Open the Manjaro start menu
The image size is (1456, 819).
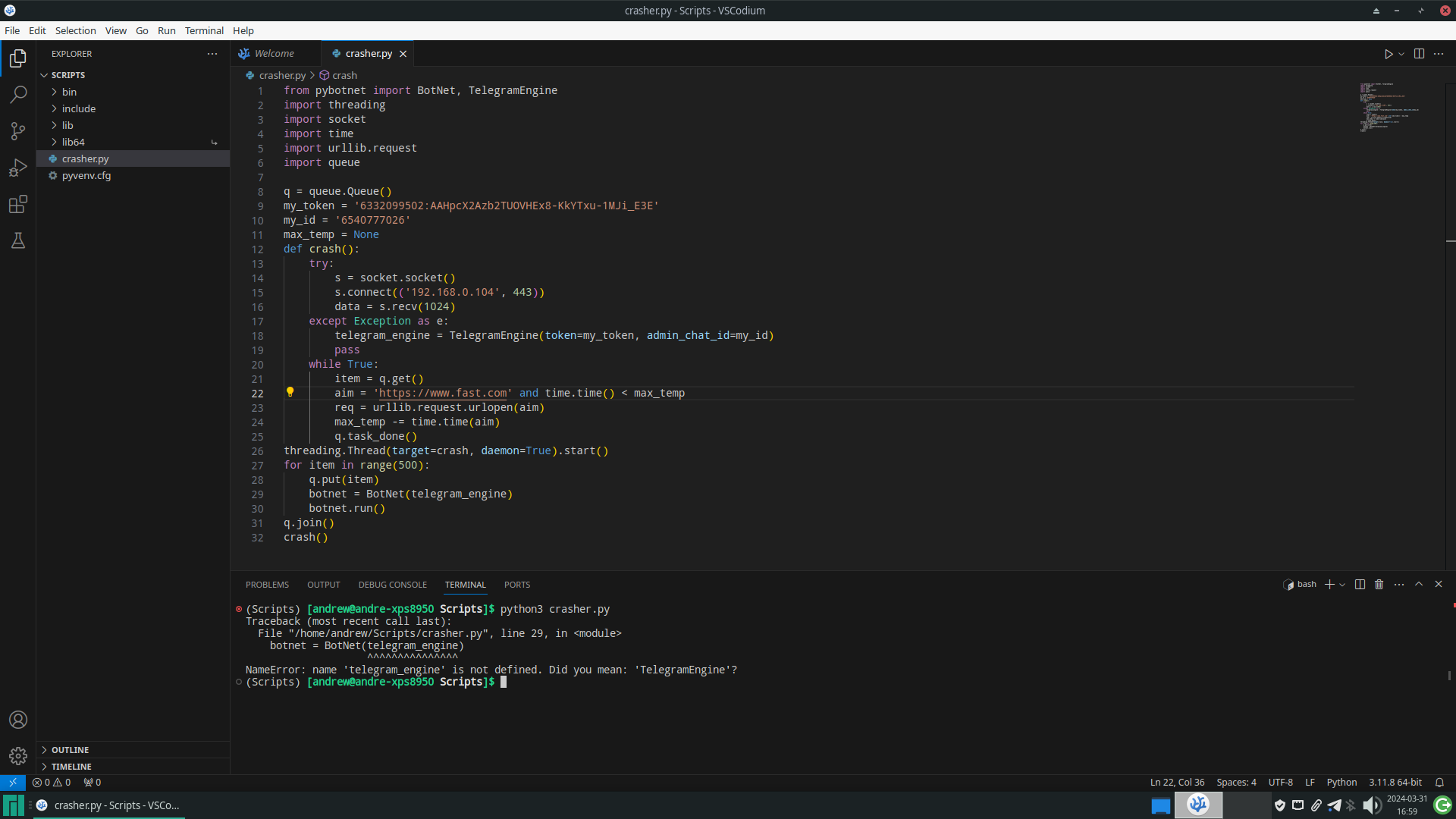[x=13, y=805]
